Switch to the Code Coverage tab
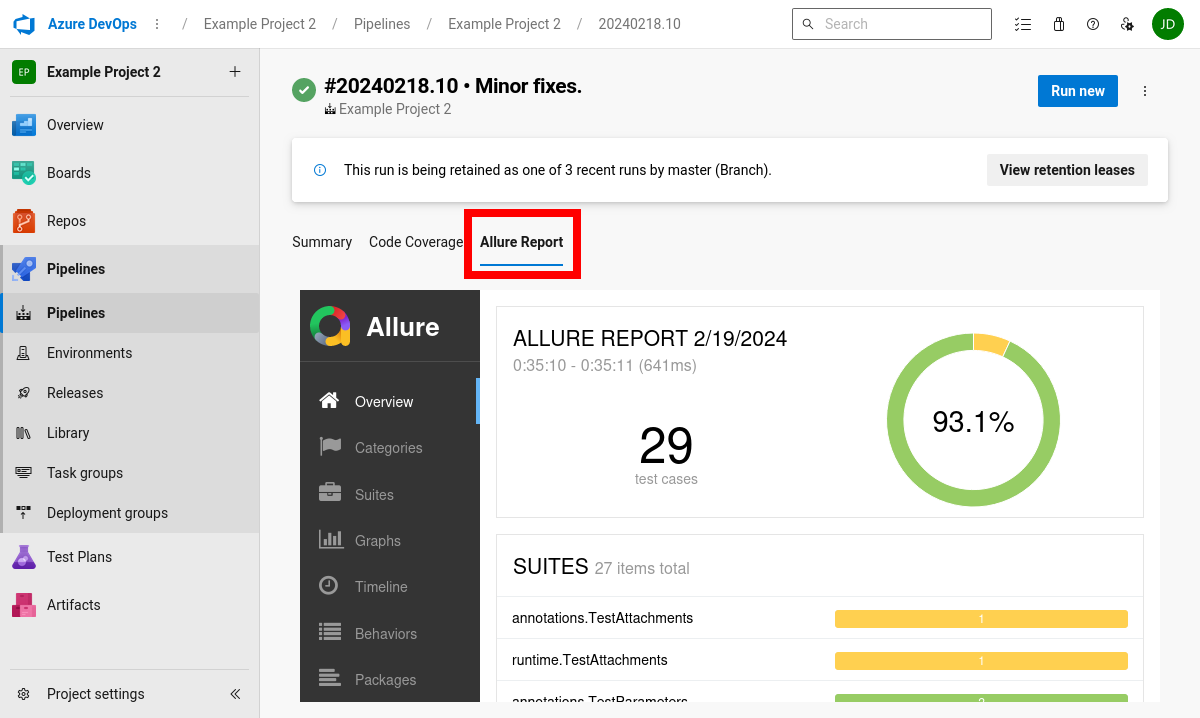 click(x=415, y=241)
